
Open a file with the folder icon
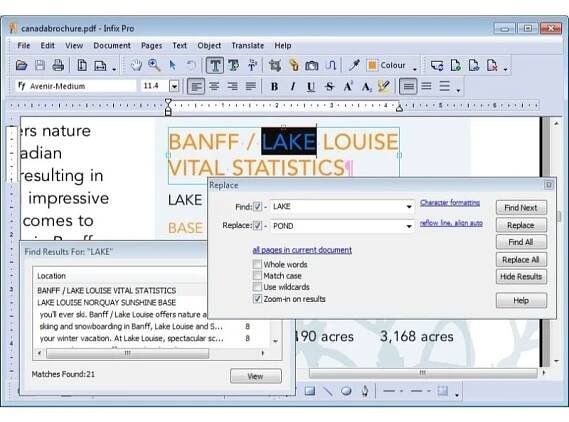pyautogui.click(x=21, y=66)
